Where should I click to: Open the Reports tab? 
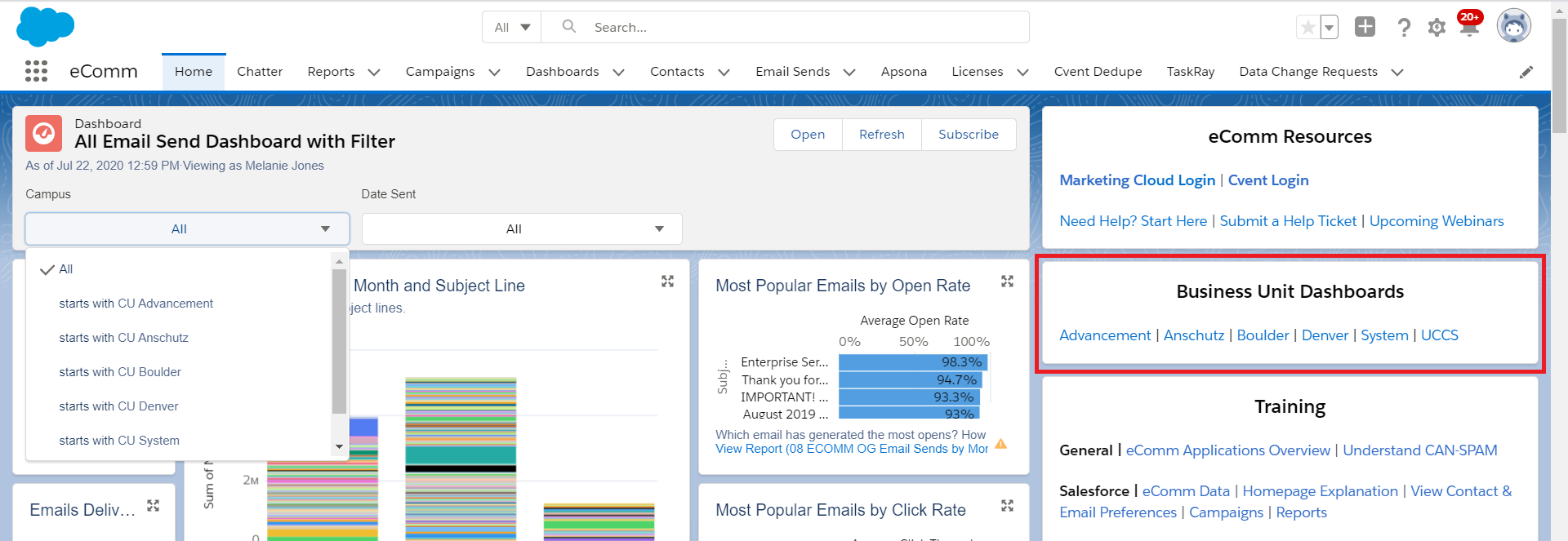331,72
